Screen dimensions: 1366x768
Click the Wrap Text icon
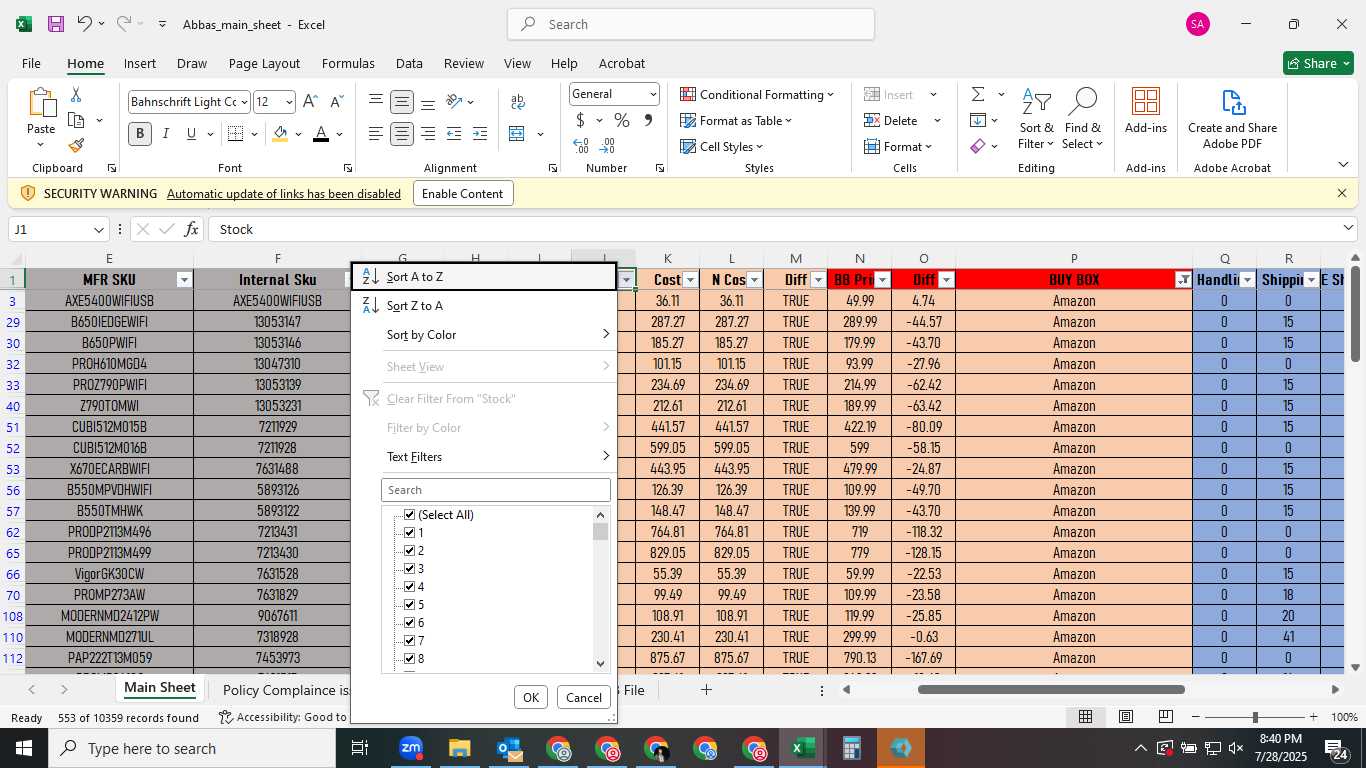click(518, 102)
